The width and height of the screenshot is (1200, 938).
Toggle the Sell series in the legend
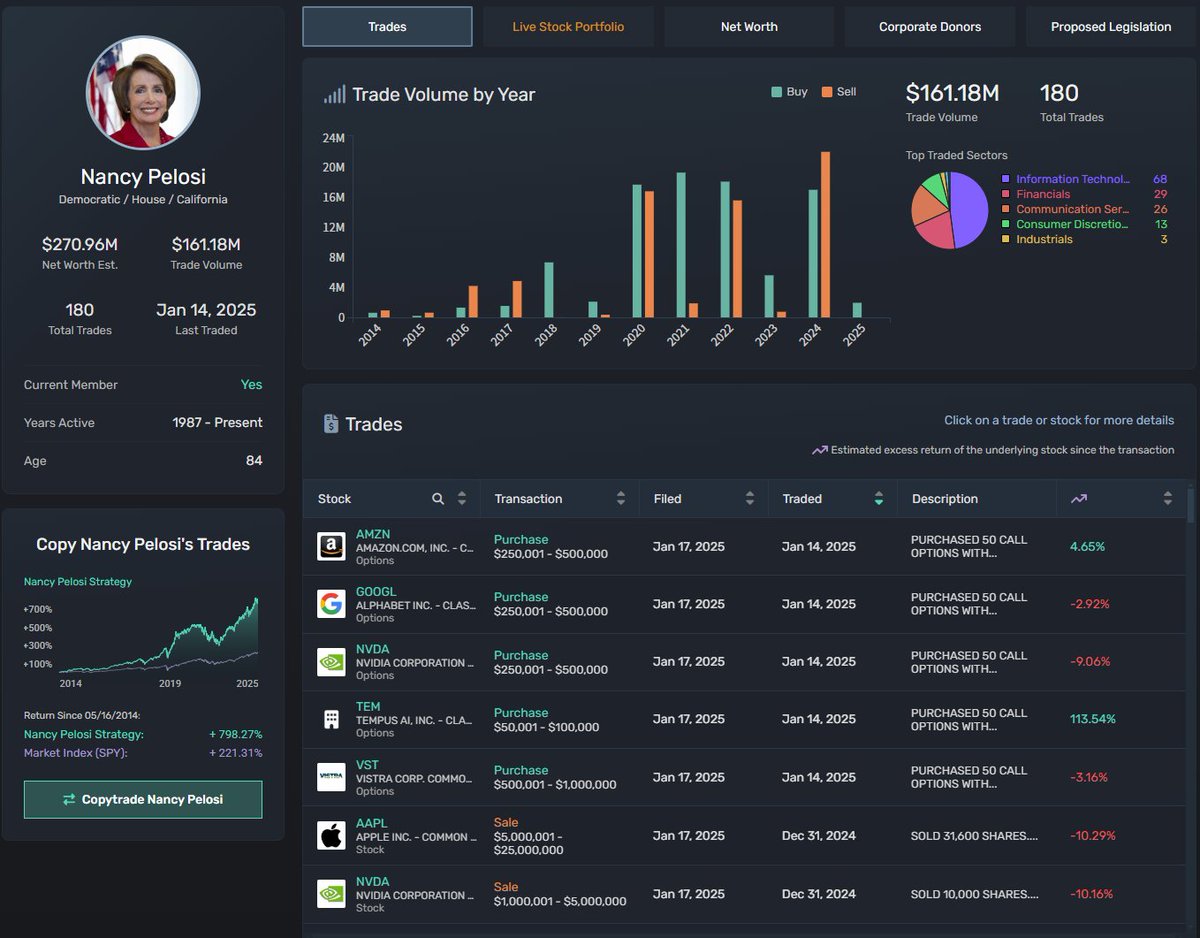coord(839,92)
